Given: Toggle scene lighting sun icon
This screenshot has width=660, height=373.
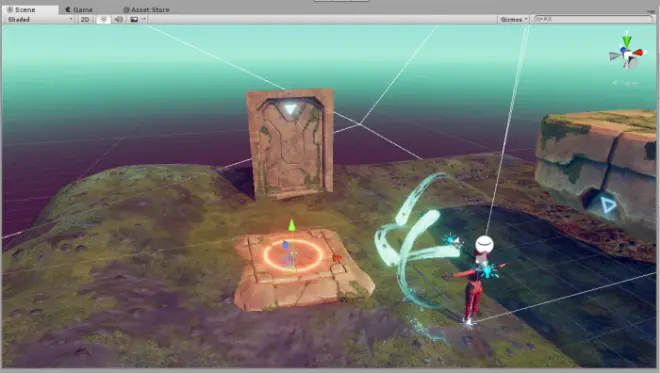Looking at the screenshot, I should coord(104,19).
